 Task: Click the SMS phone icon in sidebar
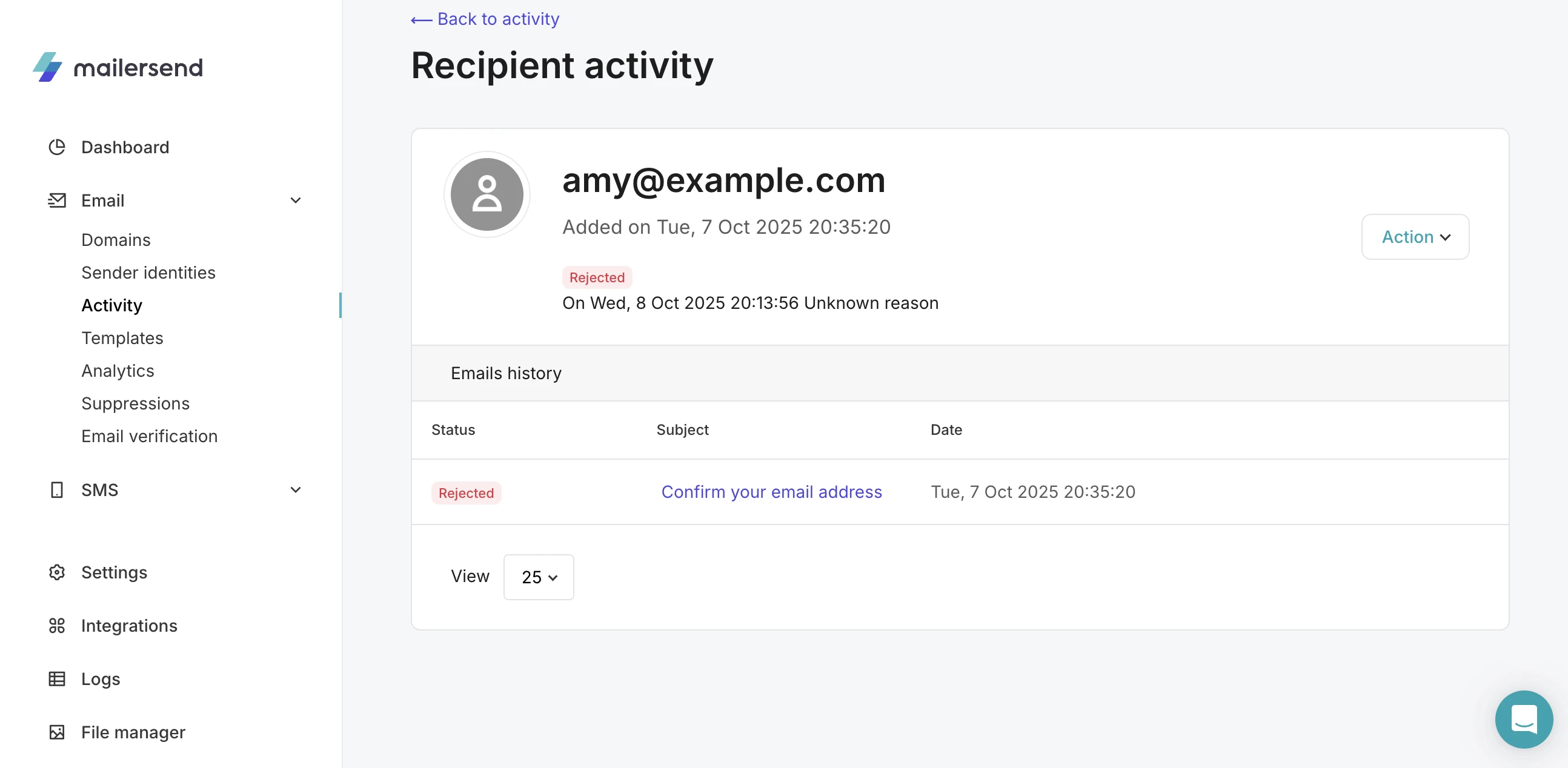tap(56, 490)
